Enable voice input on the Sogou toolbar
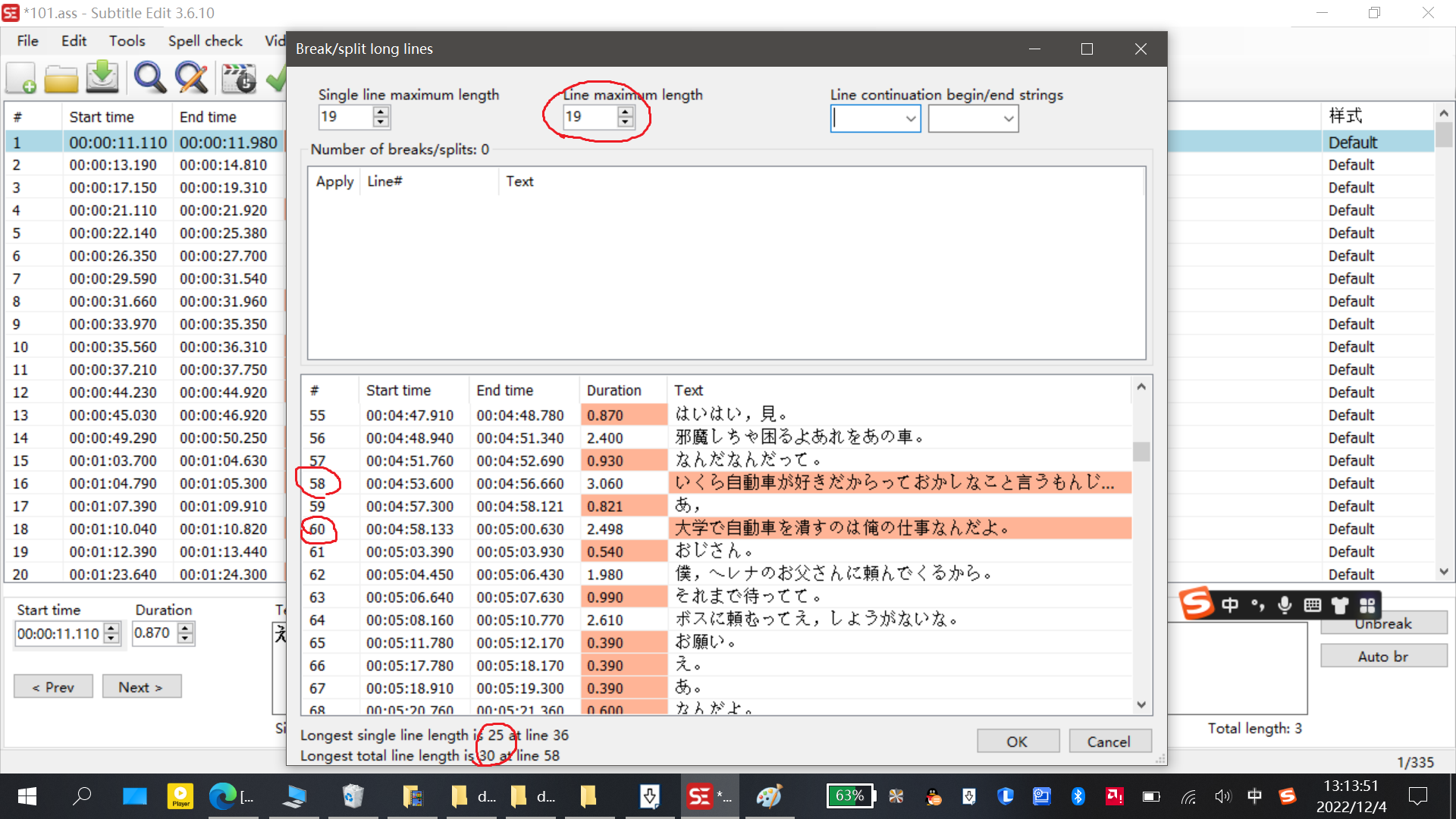The height and width of the screenshot is (819, 1456). [x=1285, y=605]
